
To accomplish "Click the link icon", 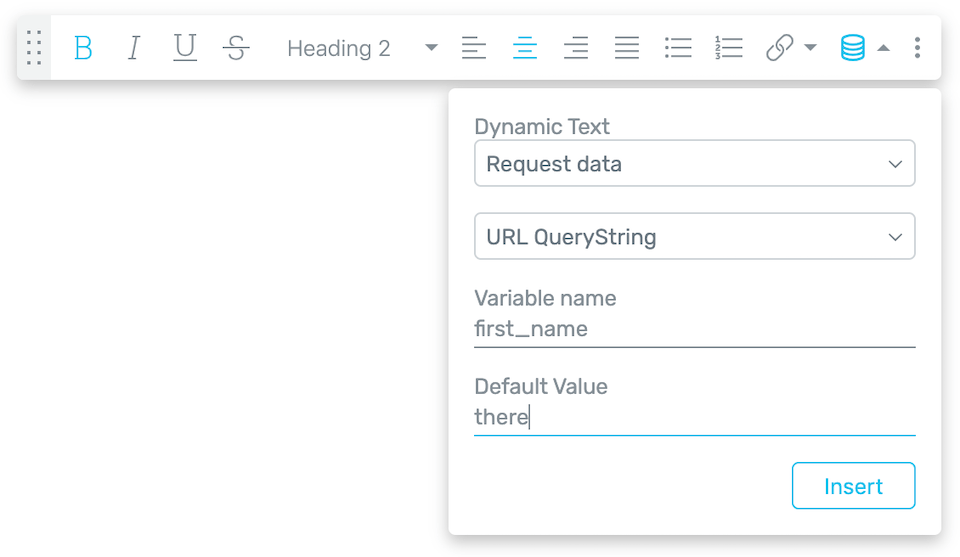I will 779,48.
